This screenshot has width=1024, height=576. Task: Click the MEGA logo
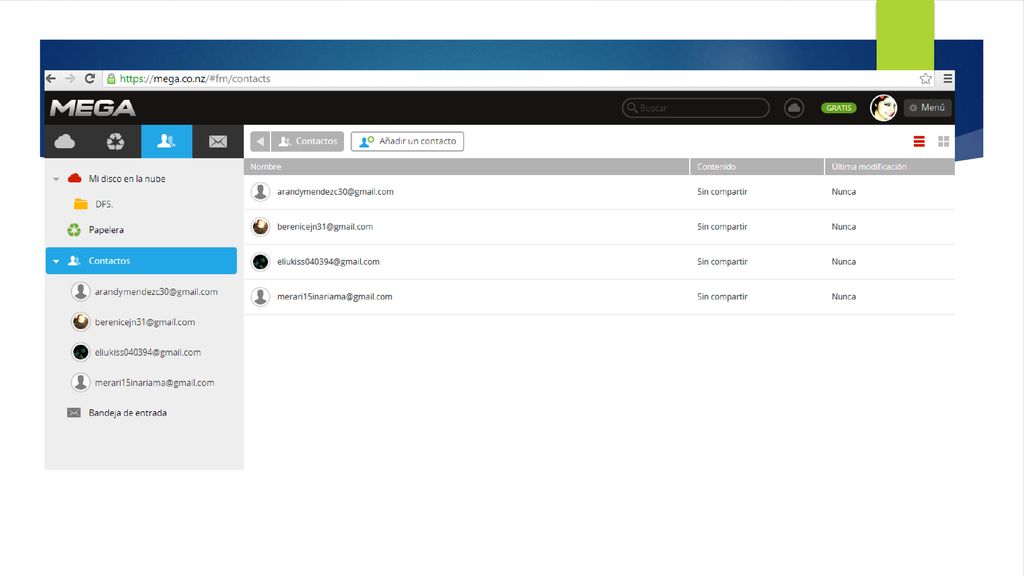coord(93,108)
